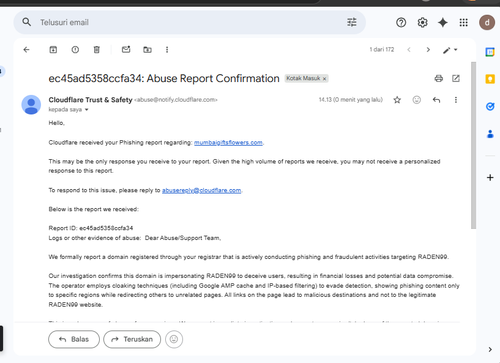The image size is (500, 363).
Task: Click the abusereply@cloudflare.com email link
Action: 202,190
